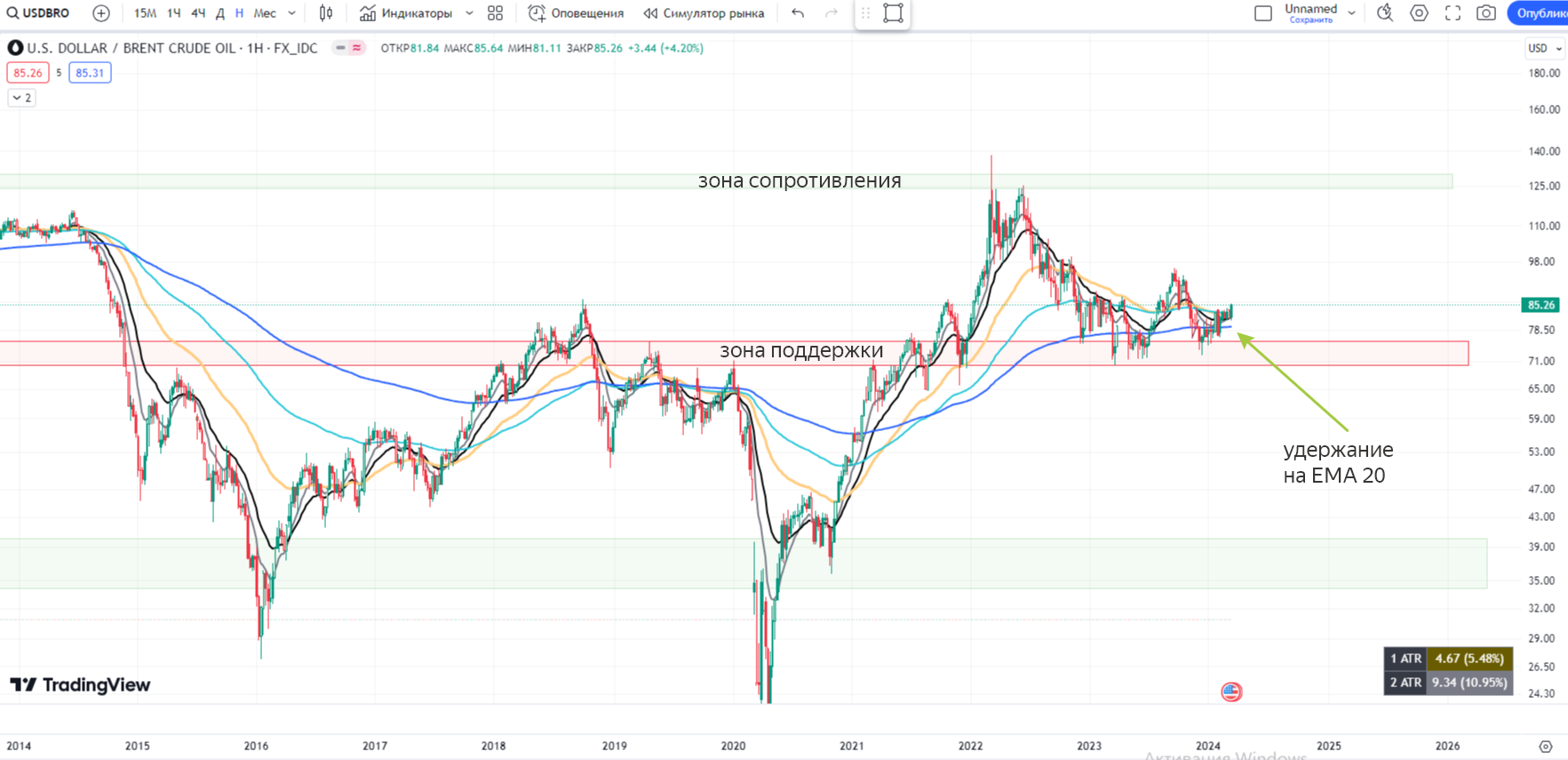Choose the weekly Н timeframe
The image size is (1568, 760).
(x=239, y=13)
